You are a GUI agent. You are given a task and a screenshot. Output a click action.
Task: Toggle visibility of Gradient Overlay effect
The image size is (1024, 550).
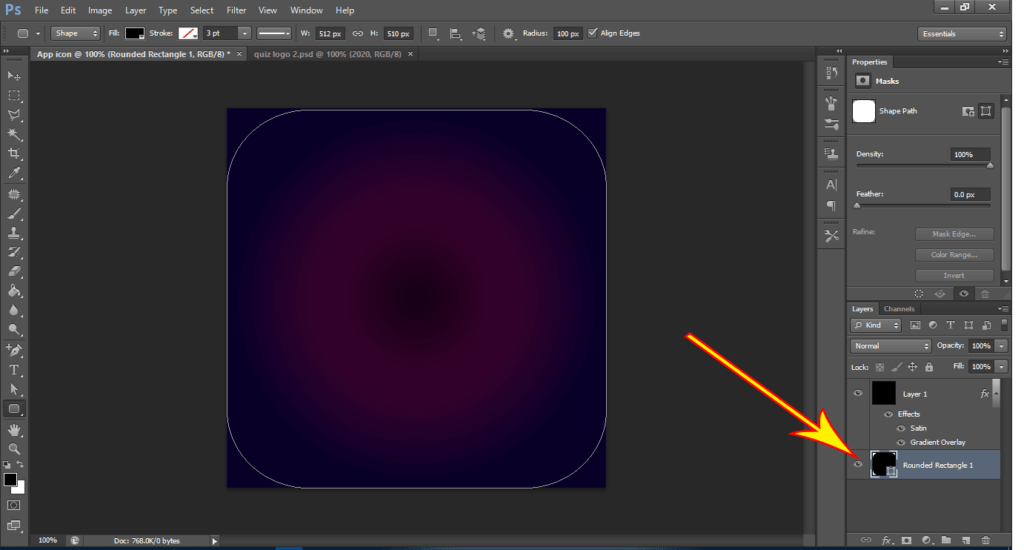click(901, 443)
